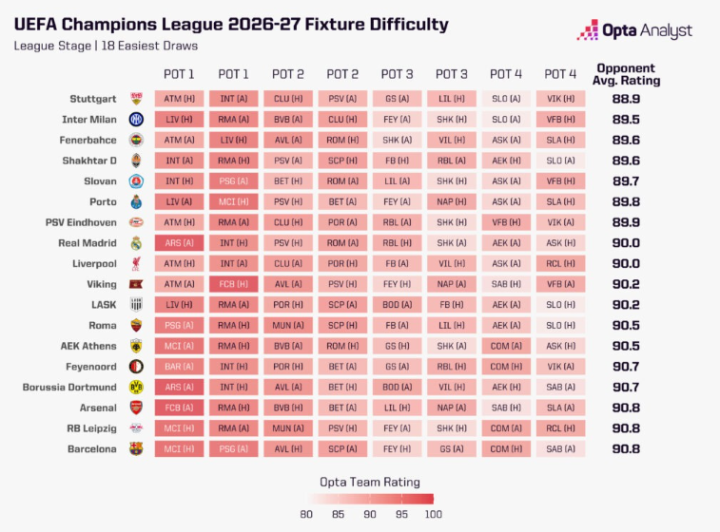
Task: Click the Liverpool club crest icon
Action: point(136,263)
